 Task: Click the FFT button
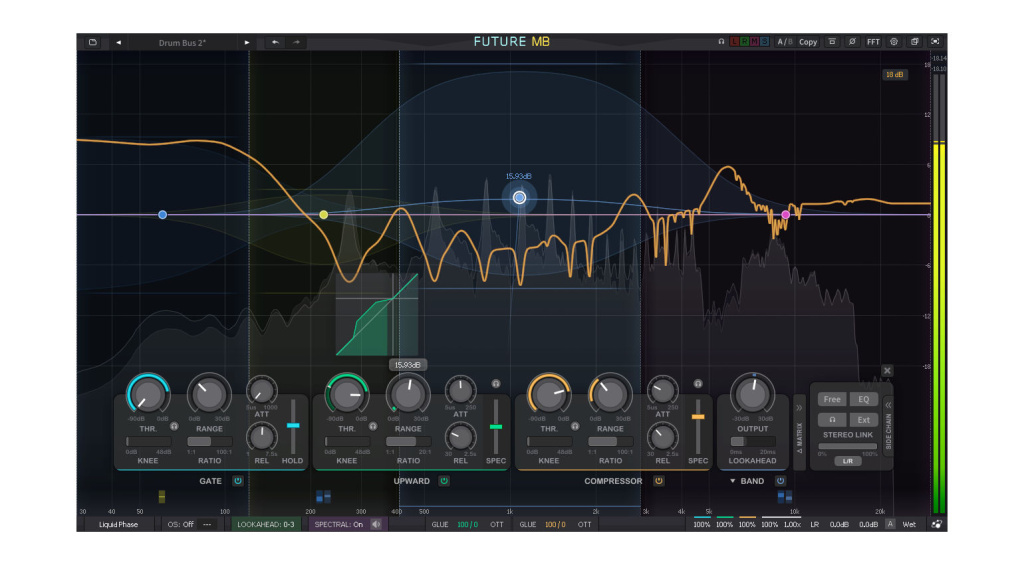[873, 42]
